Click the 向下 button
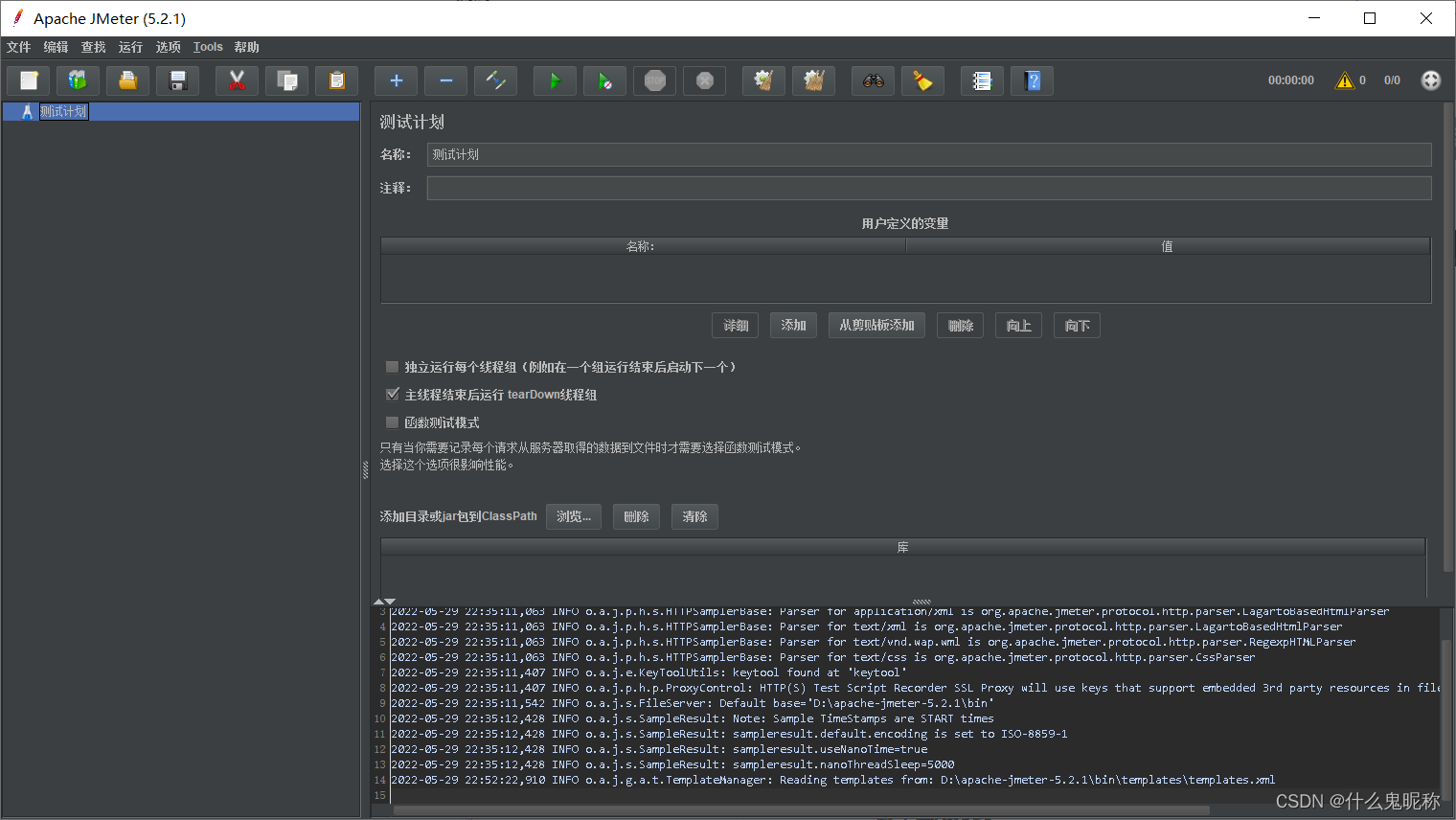The image size is (1456, 820). [1077, 326]
